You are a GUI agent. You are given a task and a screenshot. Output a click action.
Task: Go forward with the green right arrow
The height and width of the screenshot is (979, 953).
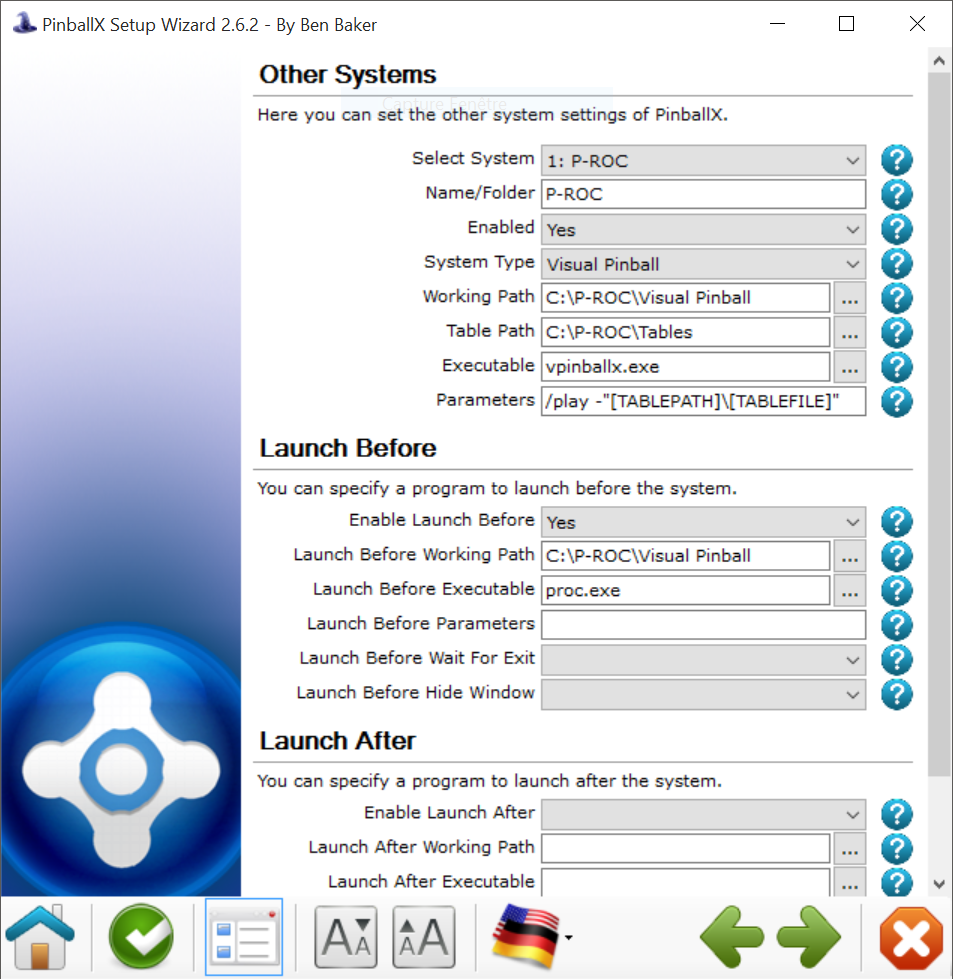pos(809,937)
